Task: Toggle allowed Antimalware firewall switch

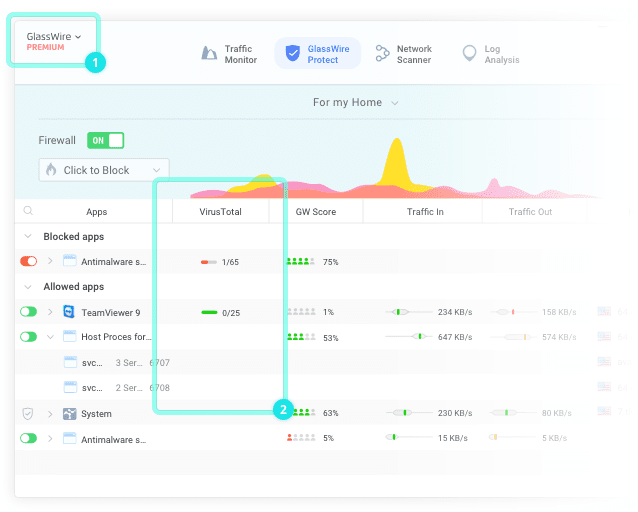Action: [x=28, y=438]
